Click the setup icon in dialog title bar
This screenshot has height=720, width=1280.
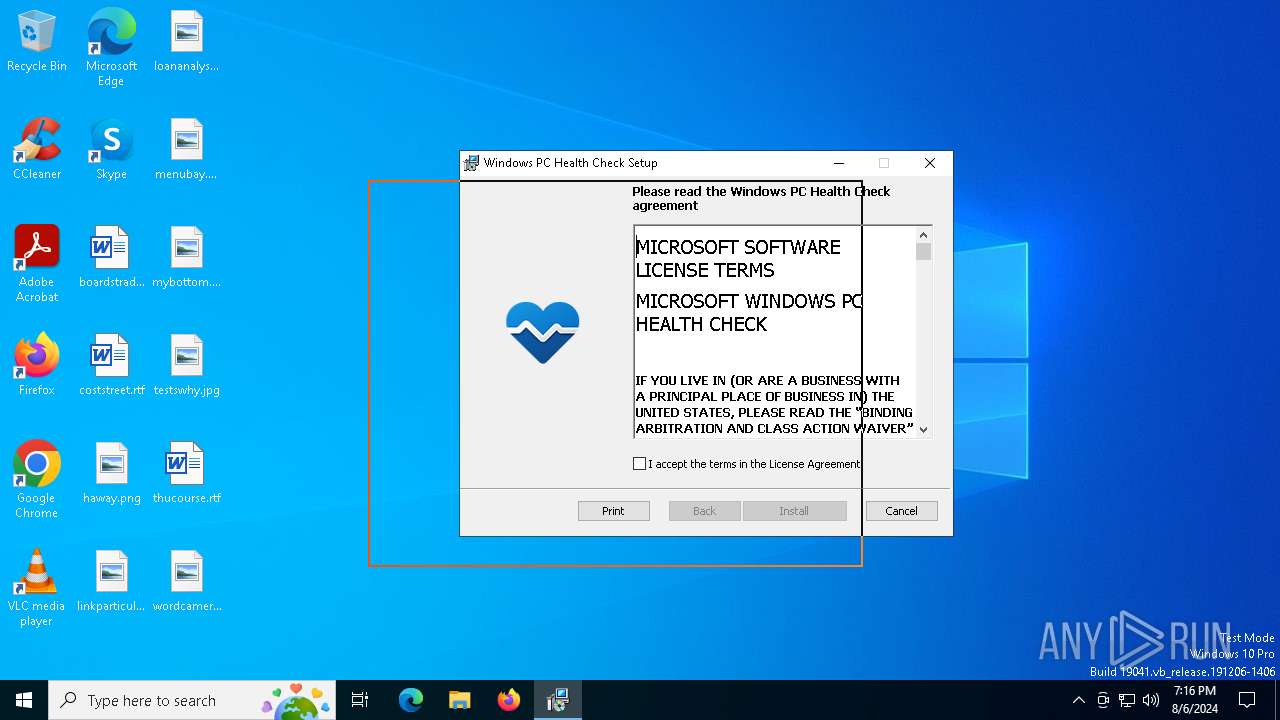471,163
